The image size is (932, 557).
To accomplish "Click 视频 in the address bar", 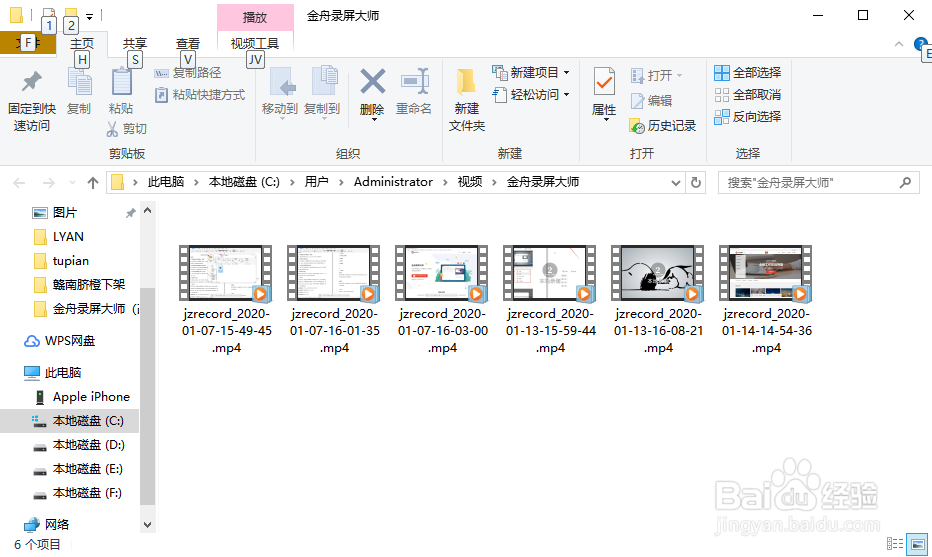I will pyautogui.click(x=470, y=182).
